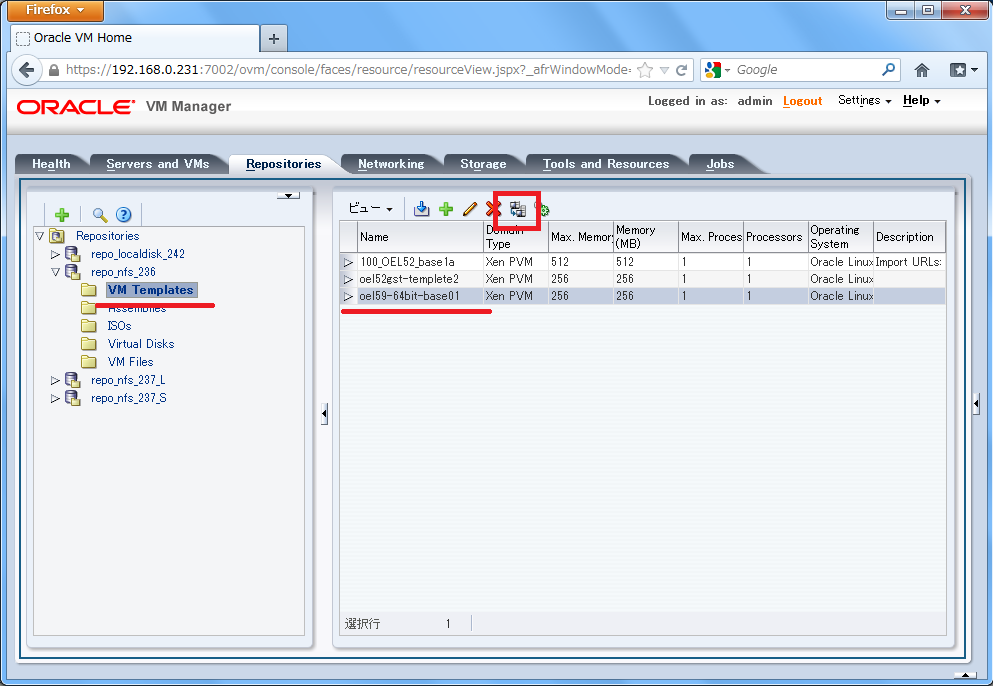Open the Clone Template tool
Viewport: 993px width, 686px height.
tap(516, 209)
